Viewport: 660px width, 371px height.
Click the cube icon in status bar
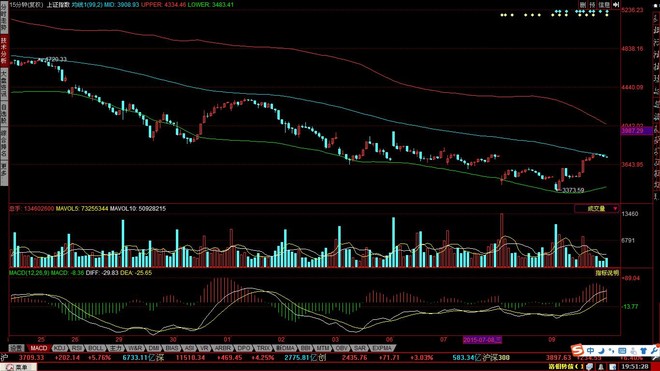pyautogui.click(x=589, y=367)
